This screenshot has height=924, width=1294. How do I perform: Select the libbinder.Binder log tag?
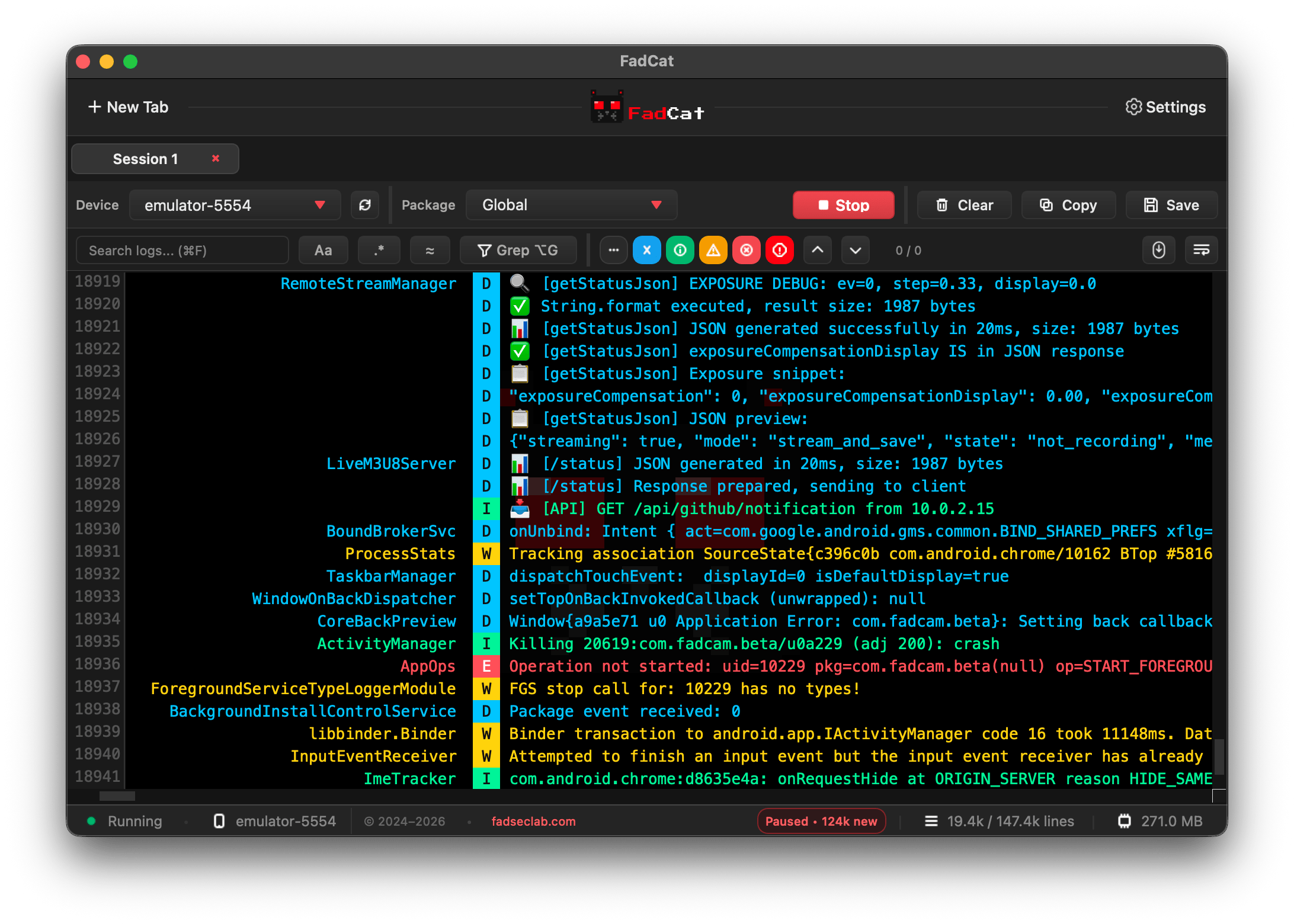(382, 734)
